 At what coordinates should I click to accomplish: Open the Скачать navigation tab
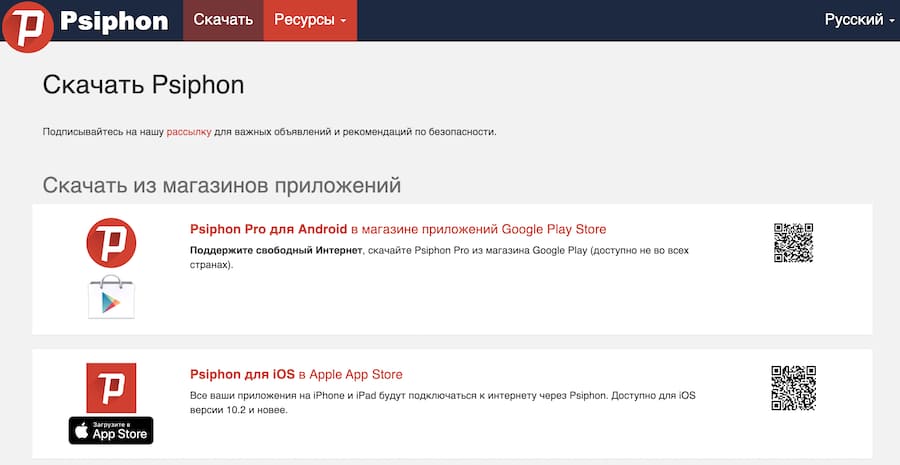pyautogui.click(x=223, y=20)
